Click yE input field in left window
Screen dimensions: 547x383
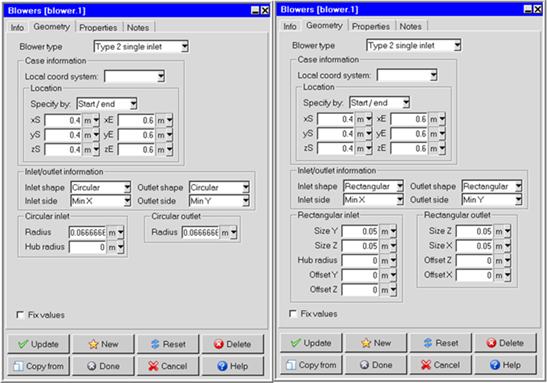tap(136, 135)
